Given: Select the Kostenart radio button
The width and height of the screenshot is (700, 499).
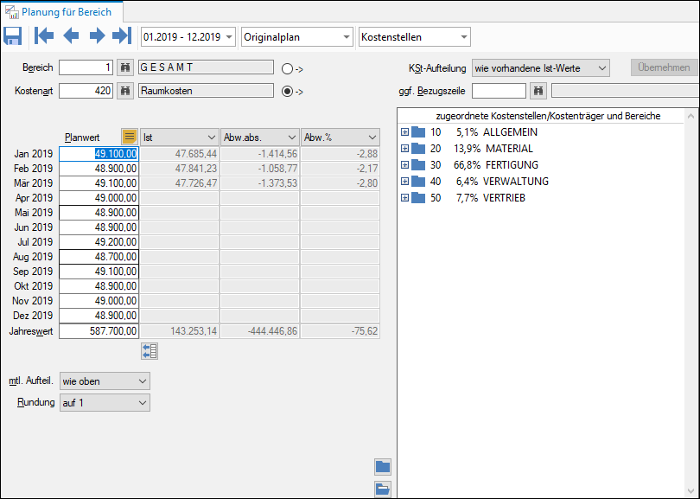Looking at the screenshot, I should click(x=287, y=91).
